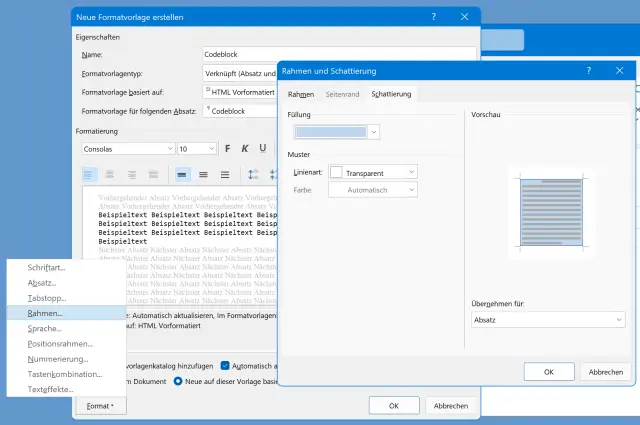Click the align right icon
This screenshot has height=425, width=640.
[x=133, y=174]
